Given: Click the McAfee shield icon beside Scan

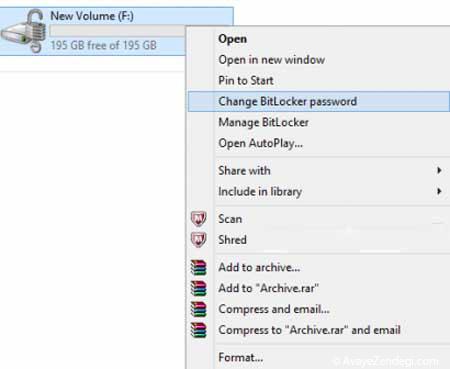Looking at the screenshot, I should (x=198, y=219).
